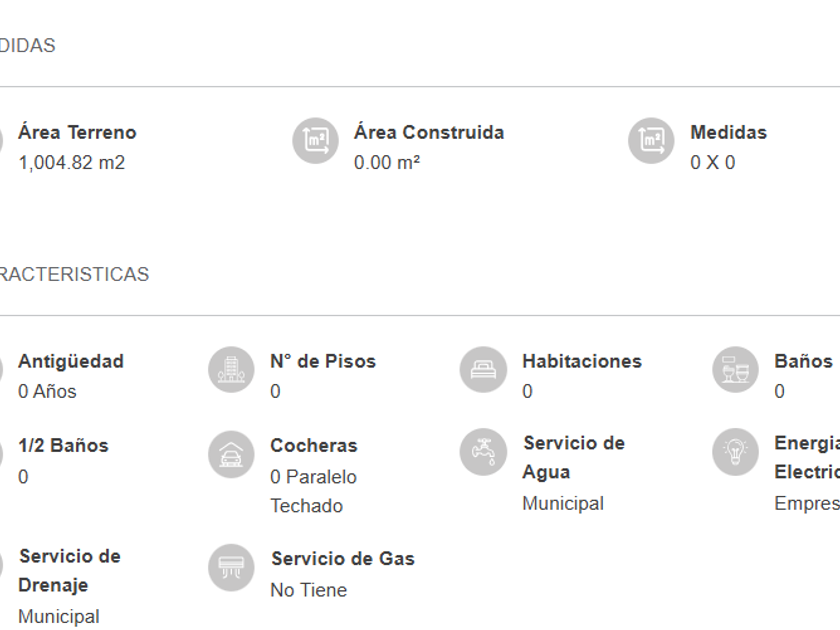Click the Área Construida square-meter icon

[x=315, y=141]
